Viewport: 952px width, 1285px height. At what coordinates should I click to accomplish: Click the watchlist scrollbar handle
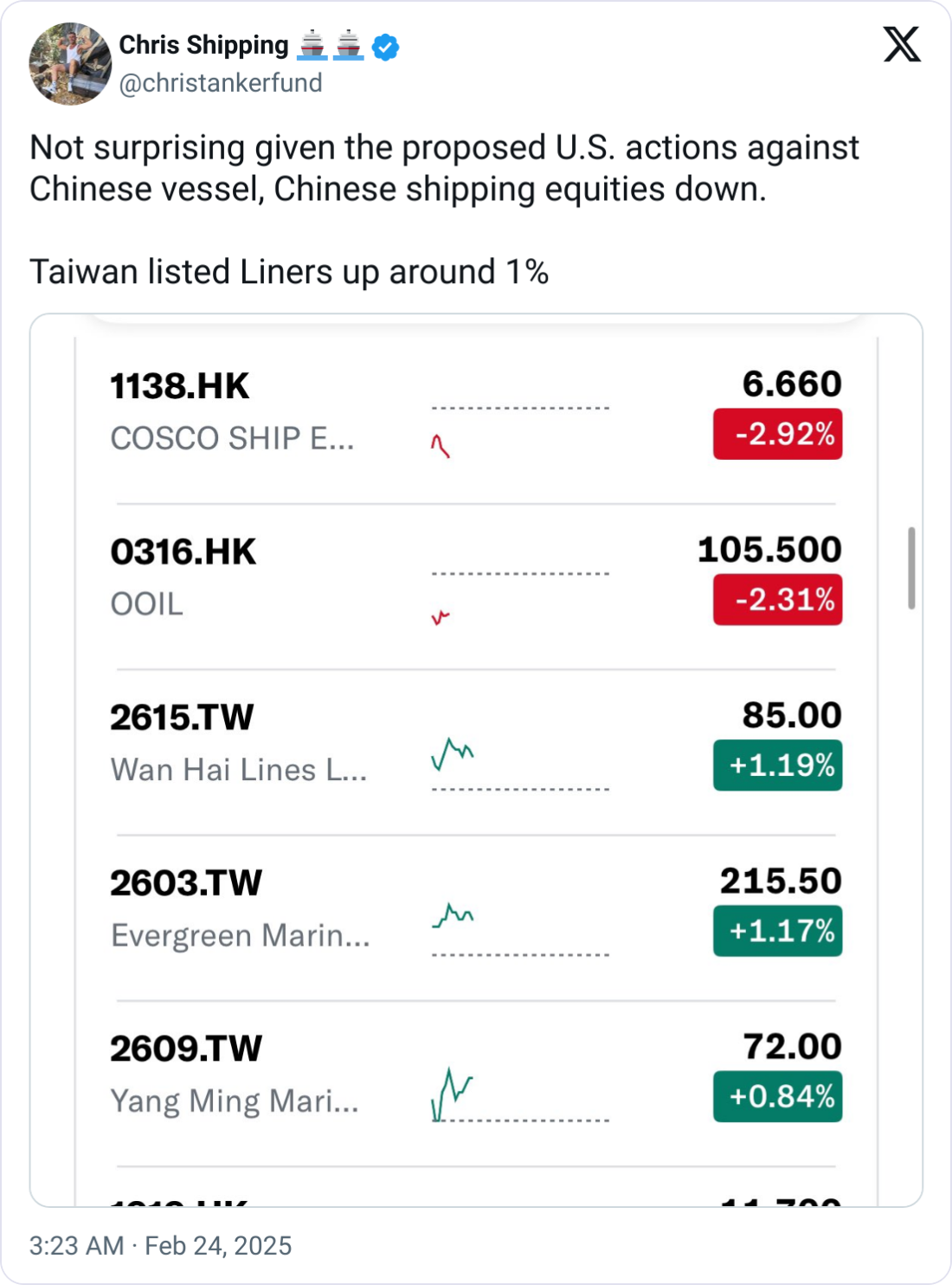pyautogui.click(x=911, y=567)
